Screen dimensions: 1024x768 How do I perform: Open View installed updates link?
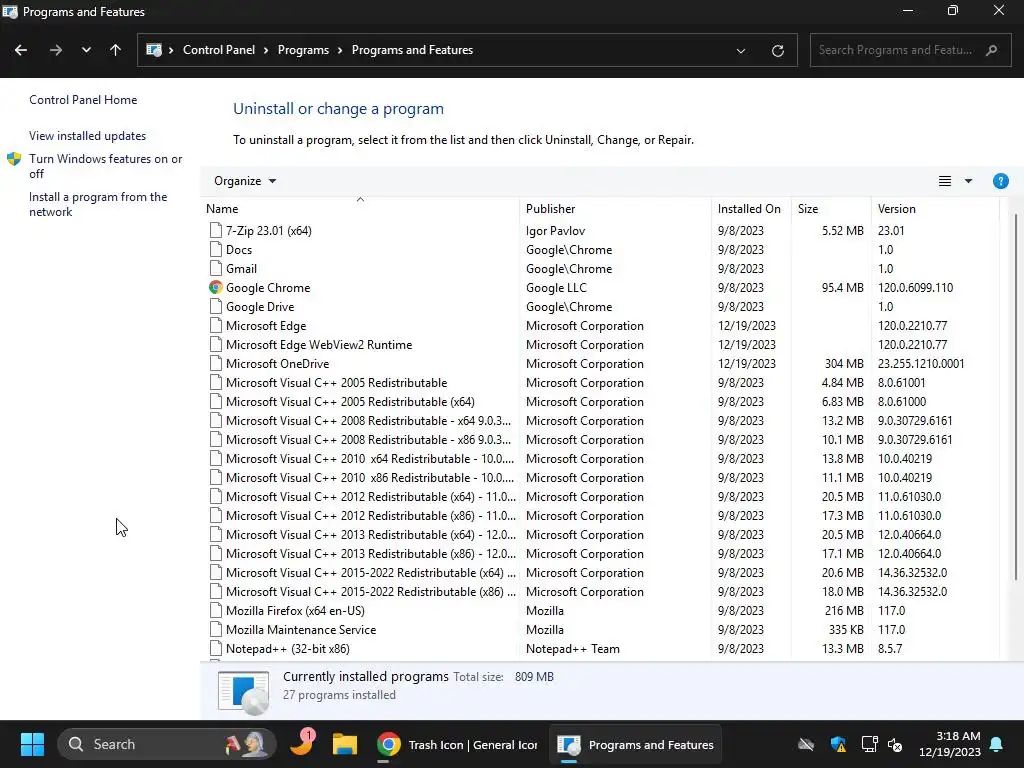pyautogui.click(x=88, y=136)
